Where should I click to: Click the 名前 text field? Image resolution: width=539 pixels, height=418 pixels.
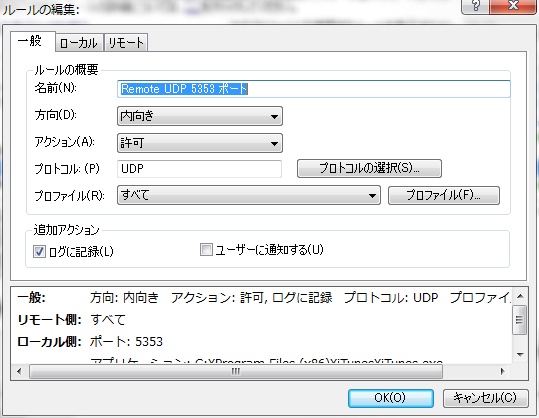click(x=314, y=89)
